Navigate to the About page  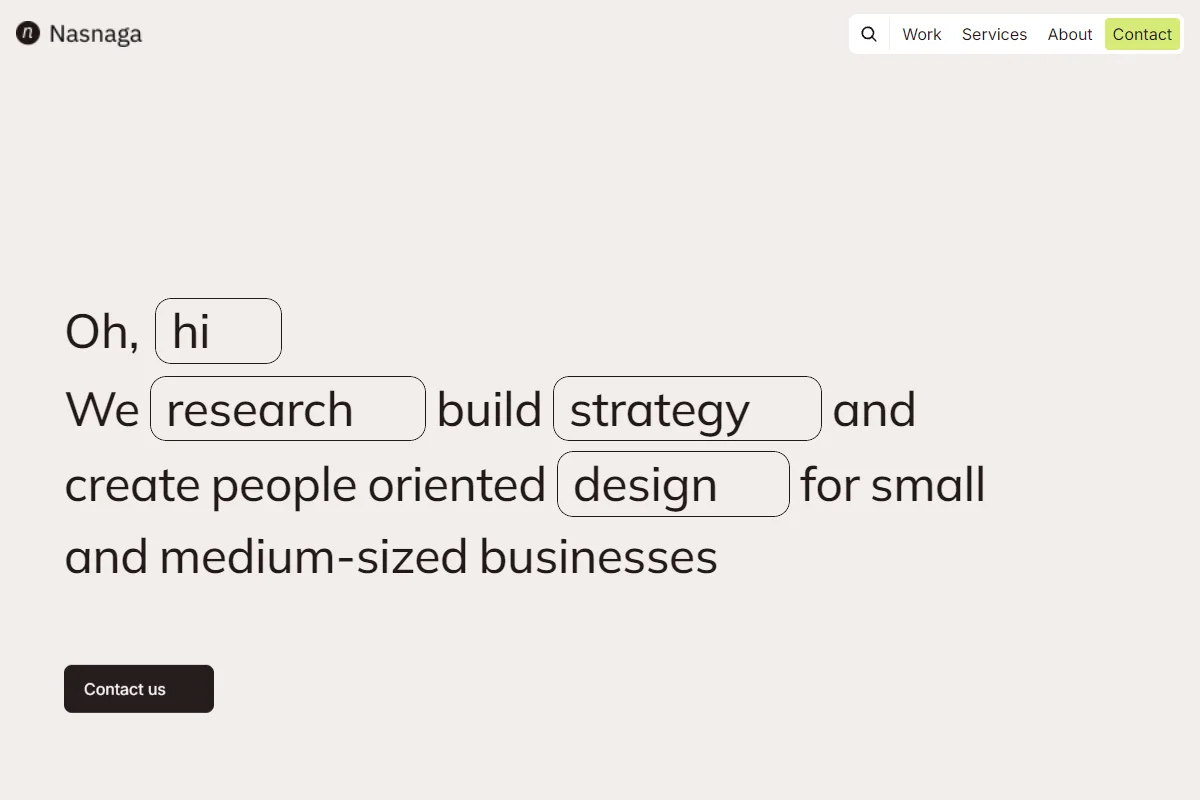point(1069,34)
